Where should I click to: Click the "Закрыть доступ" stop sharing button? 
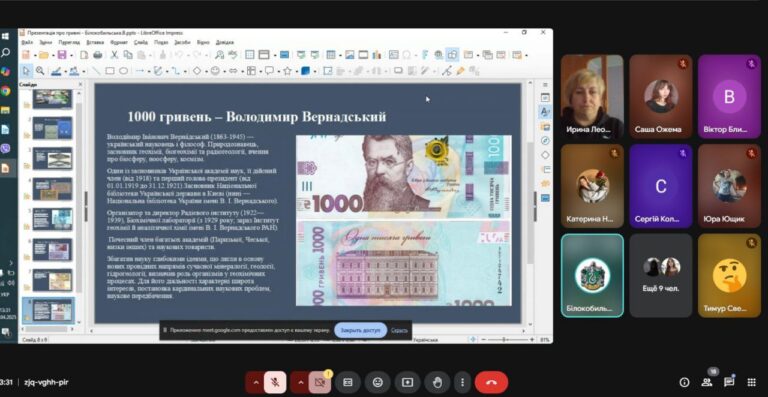coord(360,330)
